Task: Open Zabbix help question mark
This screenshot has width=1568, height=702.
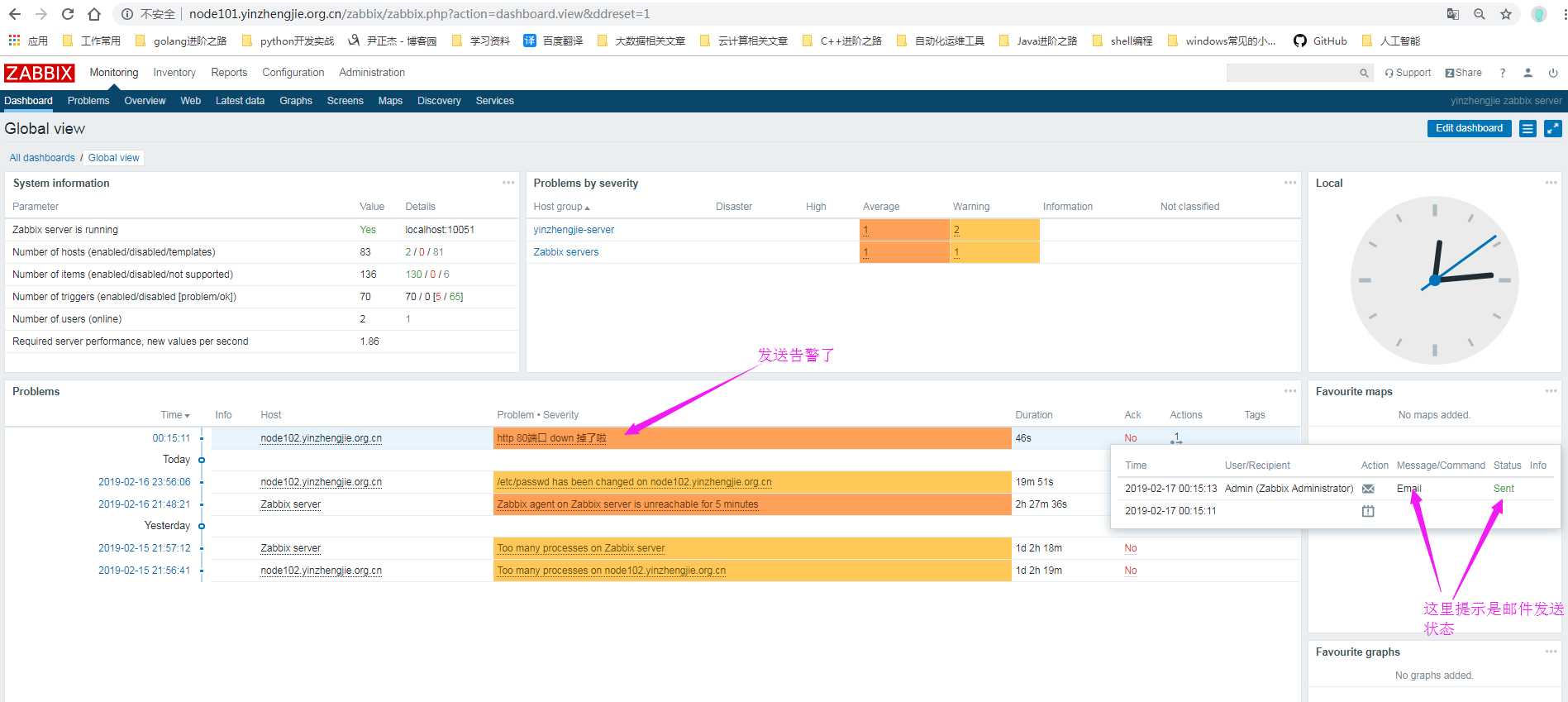Action: 1503,73
